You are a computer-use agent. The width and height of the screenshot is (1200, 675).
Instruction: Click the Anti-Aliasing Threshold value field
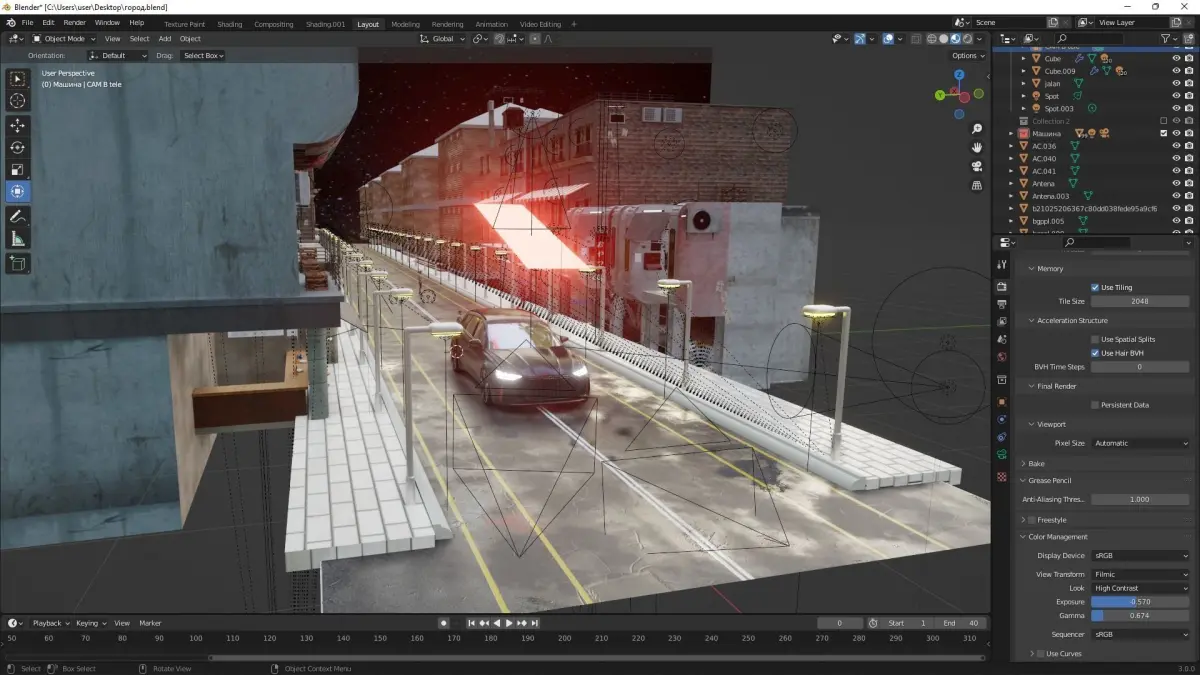click(1140, 499)
